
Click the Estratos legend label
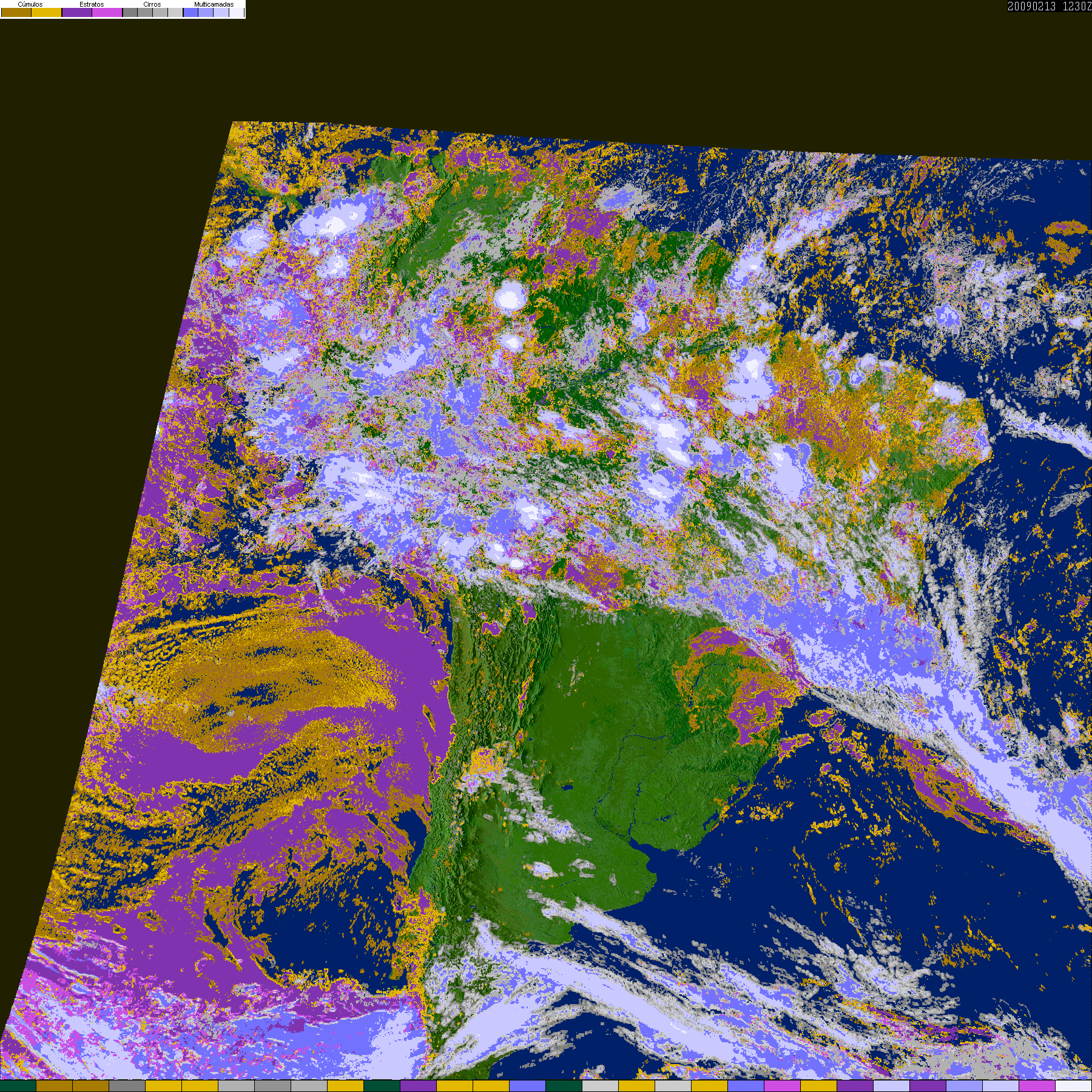[x=92, y=4]
